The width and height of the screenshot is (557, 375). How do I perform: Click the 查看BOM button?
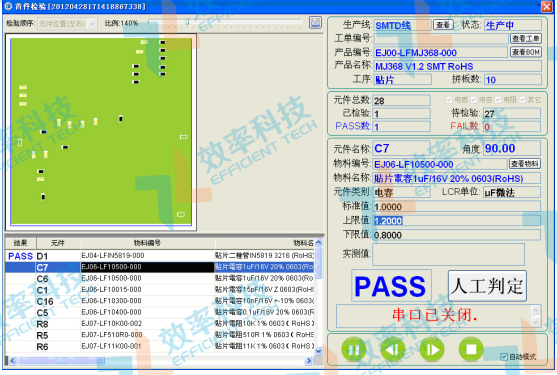tap(526, 52)
